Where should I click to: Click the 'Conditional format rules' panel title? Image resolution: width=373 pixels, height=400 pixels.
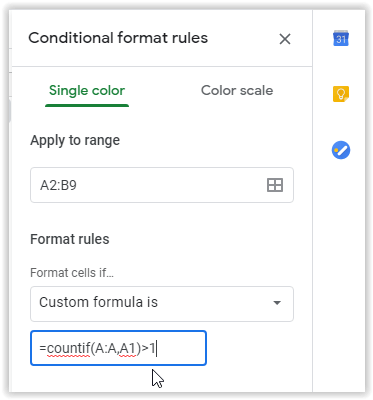[x=118, y=38]
